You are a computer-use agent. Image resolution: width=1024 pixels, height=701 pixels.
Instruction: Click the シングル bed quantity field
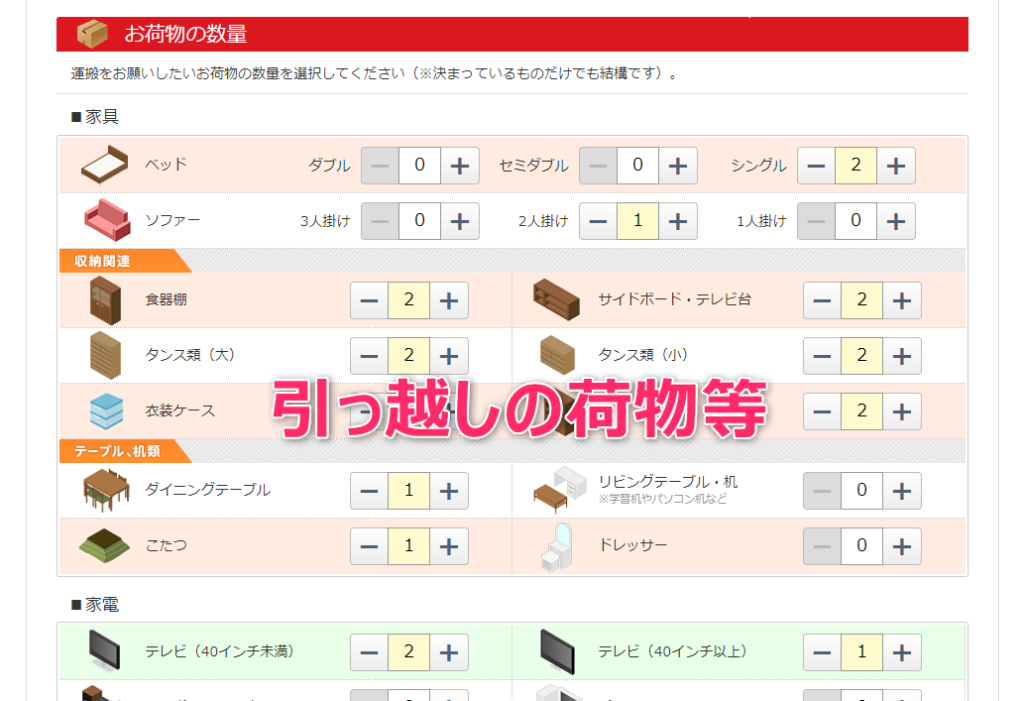856,165
